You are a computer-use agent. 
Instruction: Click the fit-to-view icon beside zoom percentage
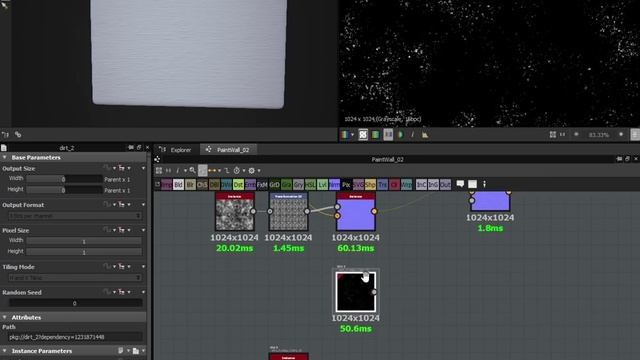tap(553, 134)
